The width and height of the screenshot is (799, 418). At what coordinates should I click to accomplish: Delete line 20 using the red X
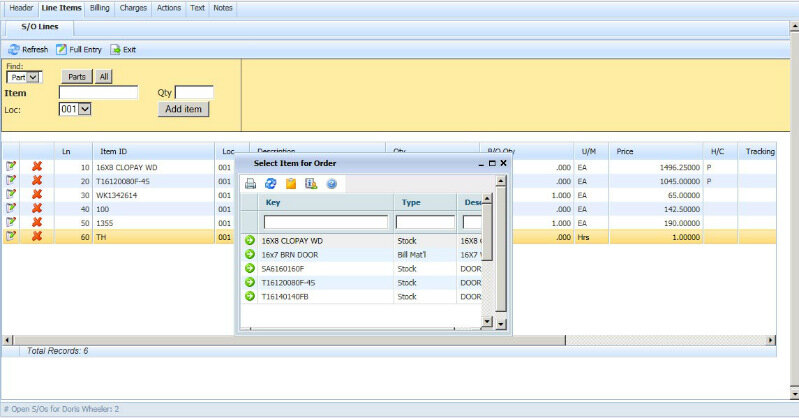[x=37, y=180]
